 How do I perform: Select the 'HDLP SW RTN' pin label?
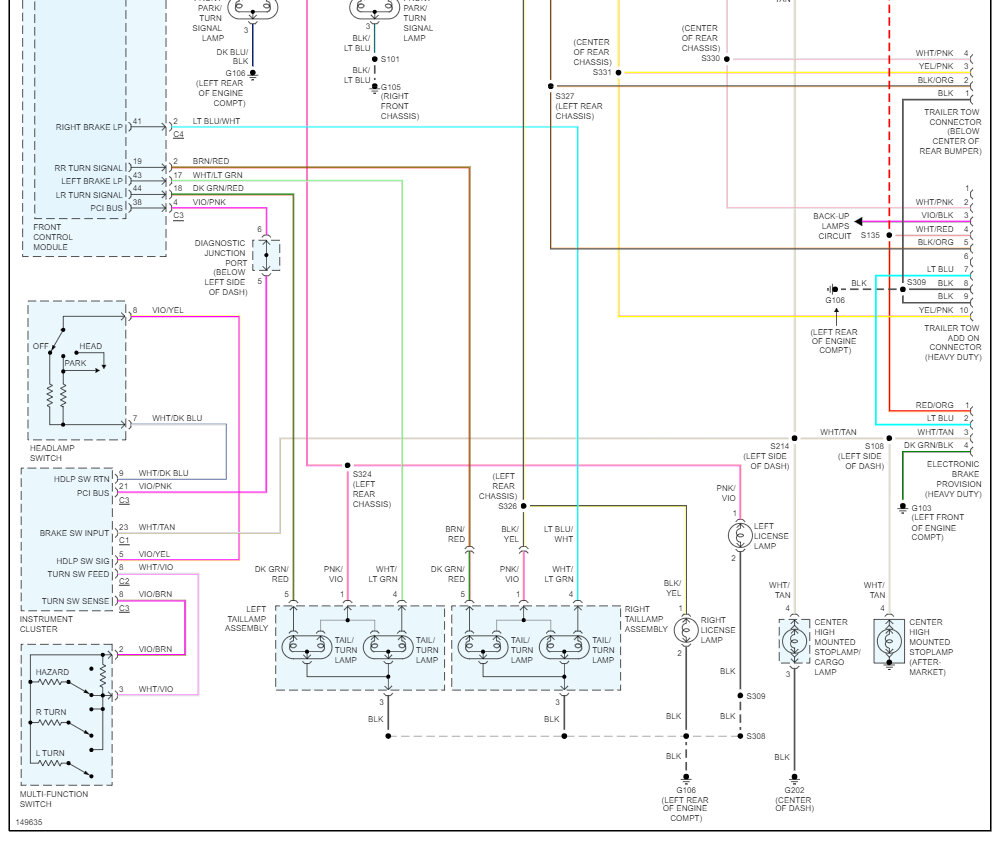[81, 479]
